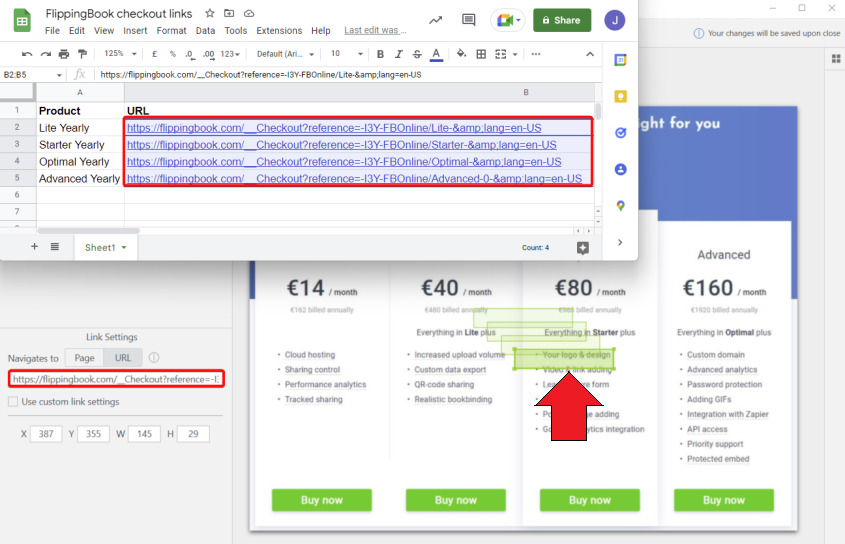The image size is (845, 544).
Task: Open the Optimal Yearly checkout URL
Action: coord(344,162)
